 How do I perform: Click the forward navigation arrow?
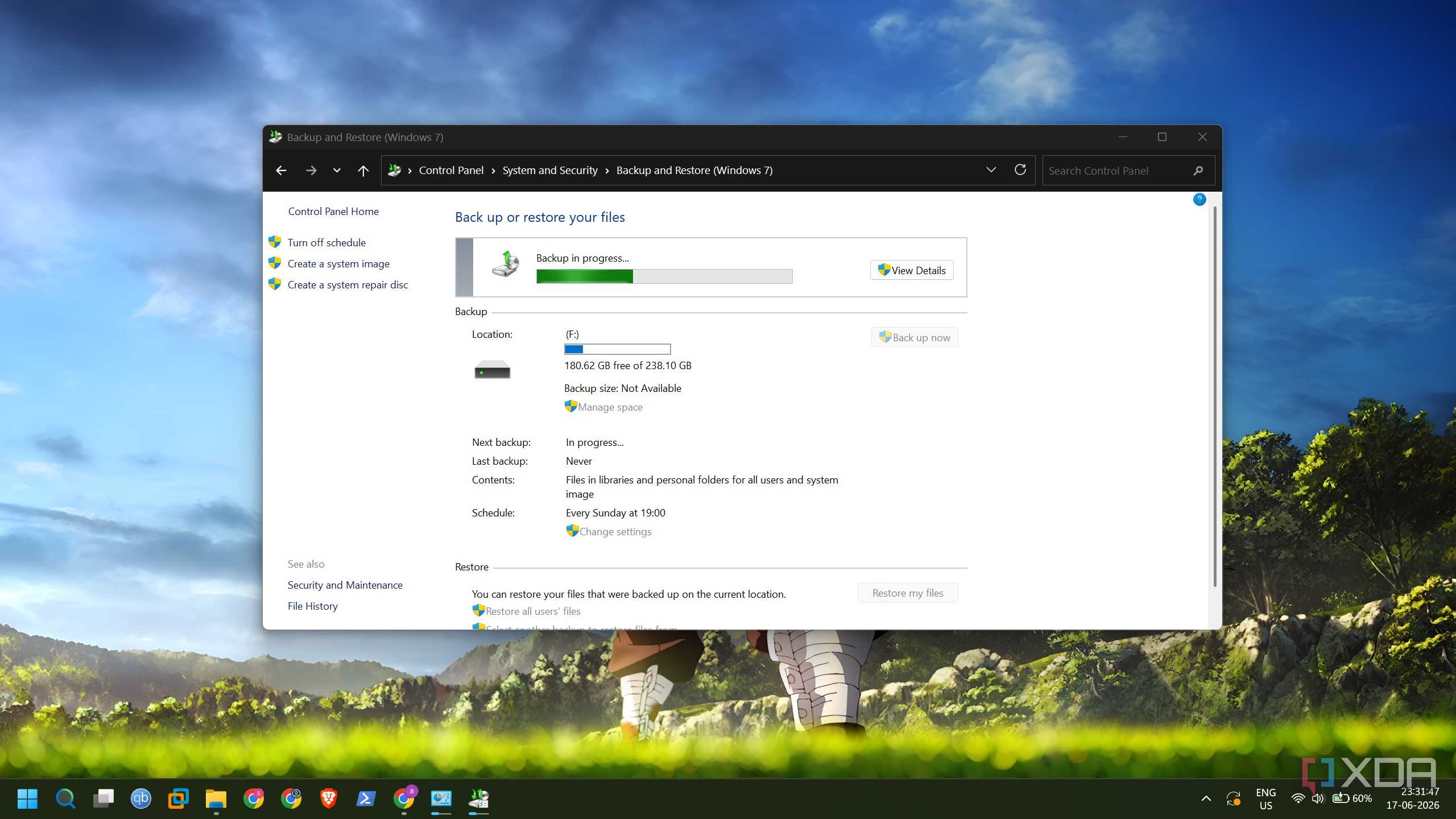[311, 171]
